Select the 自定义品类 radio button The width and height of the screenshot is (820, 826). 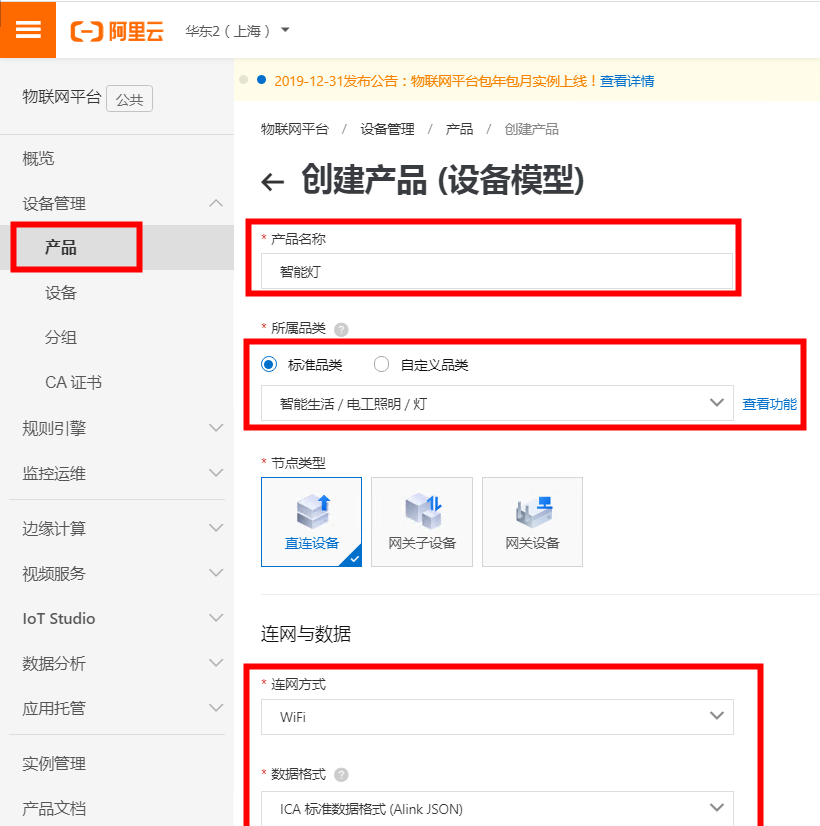[x=381, y=364]
